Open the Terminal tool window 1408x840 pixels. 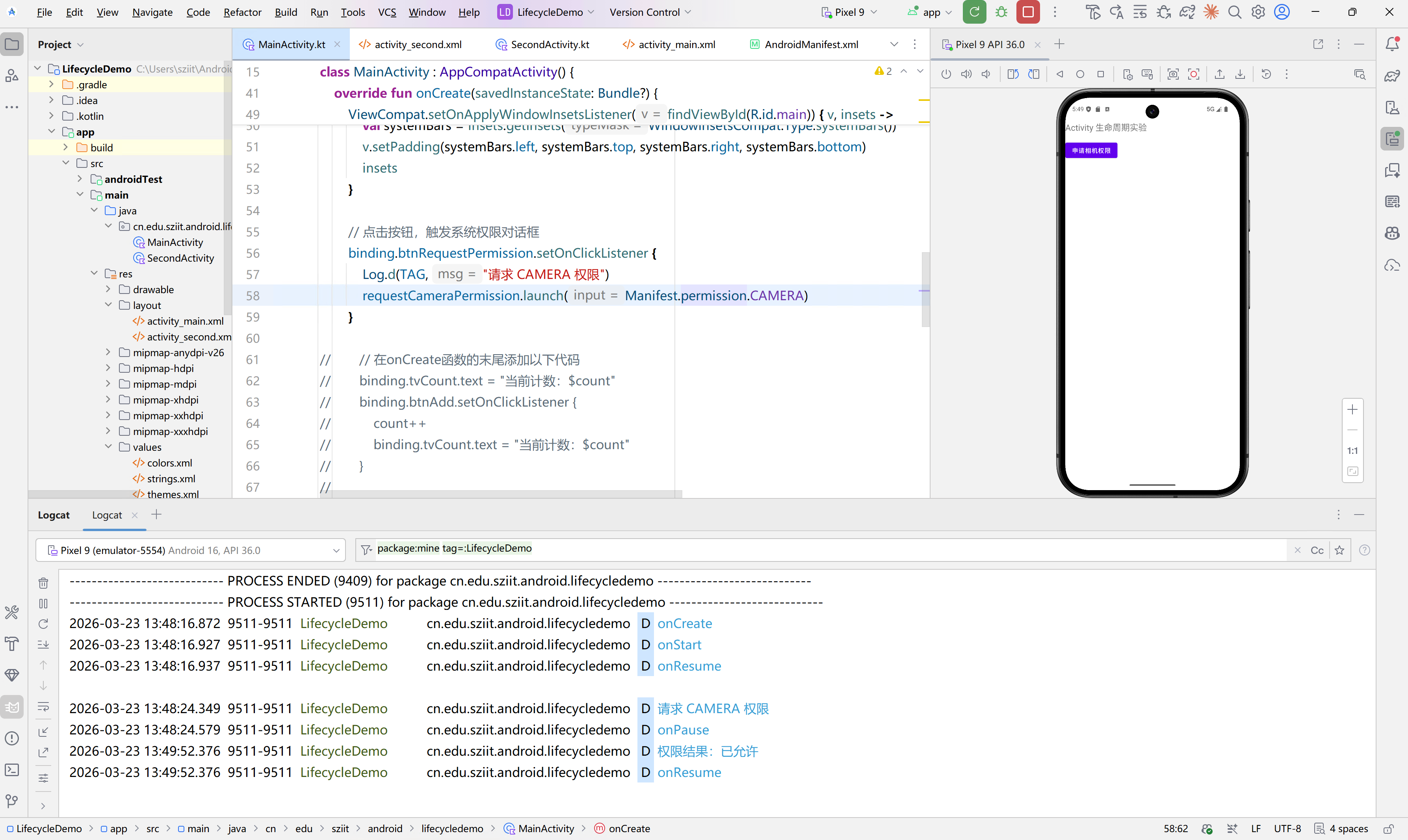tap(12, 770)
